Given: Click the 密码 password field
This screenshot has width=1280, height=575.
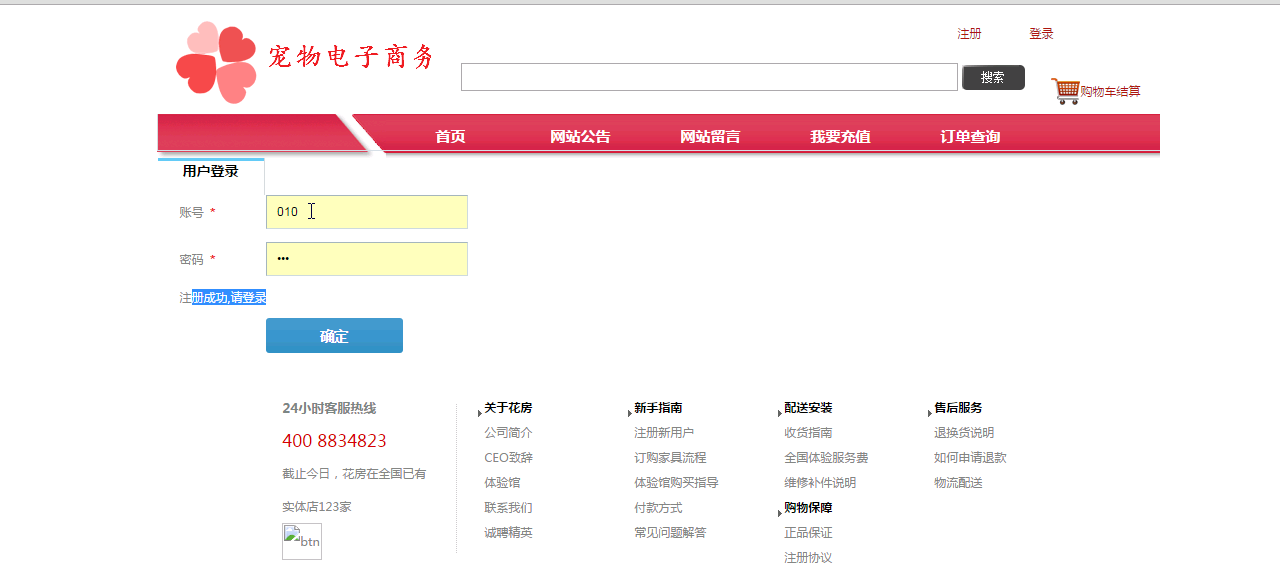Looking at the screenshot, I should pos(367,259).
